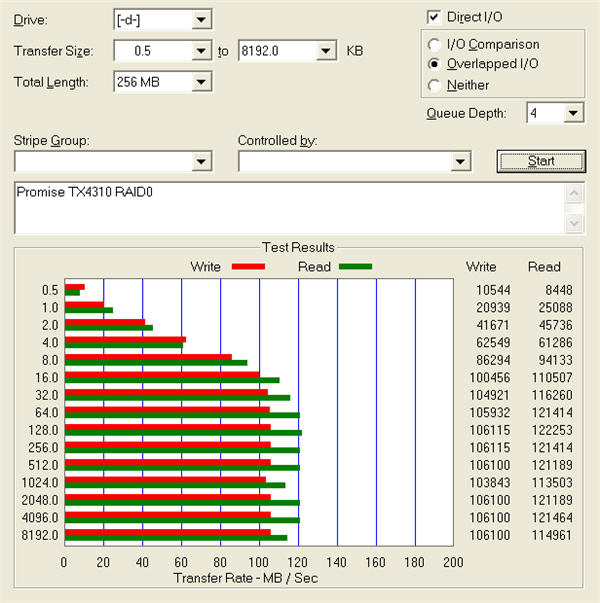This screenshot has height=603, width=600.
Task: Click the 8192.0 transfer size row label
Action: [x=40, y=535]
